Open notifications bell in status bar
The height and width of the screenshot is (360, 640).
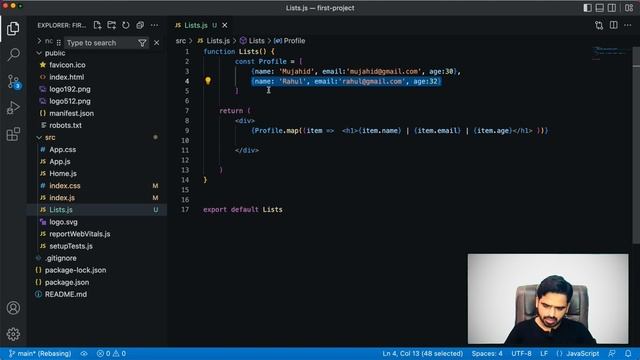click(628, 353)
